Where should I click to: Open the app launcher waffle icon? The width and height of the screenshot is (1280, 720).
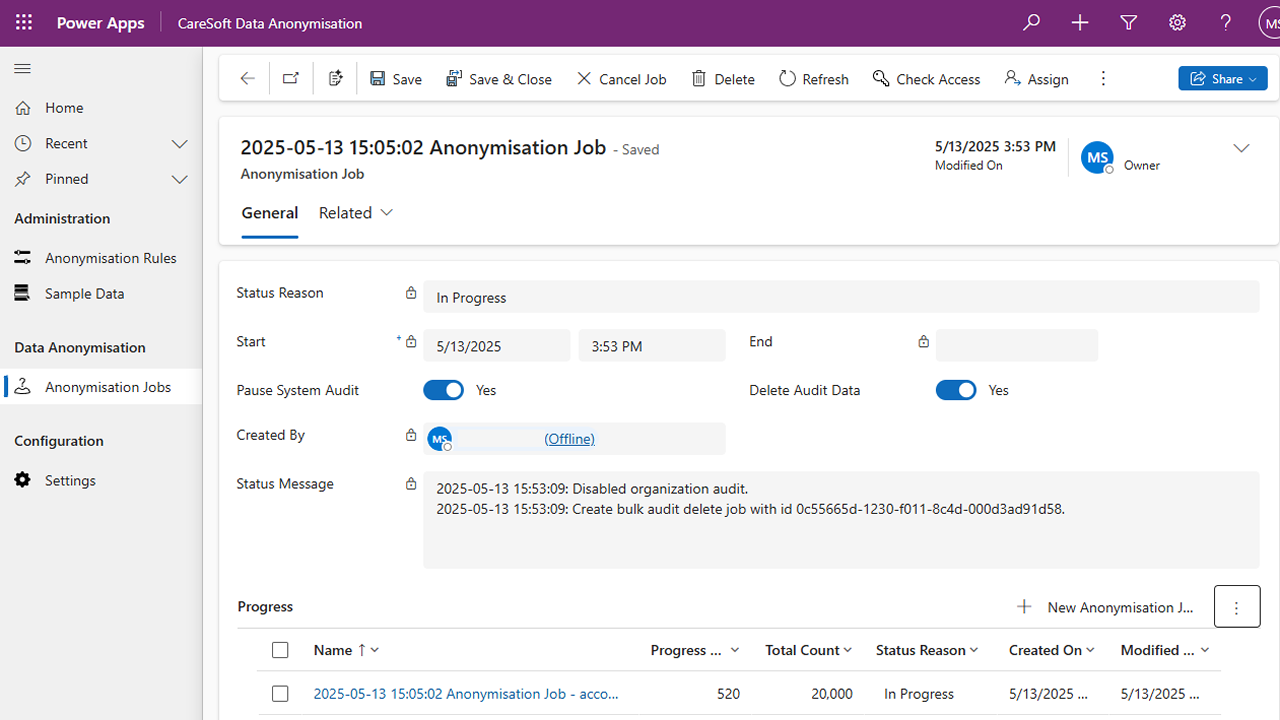(24, 23)
